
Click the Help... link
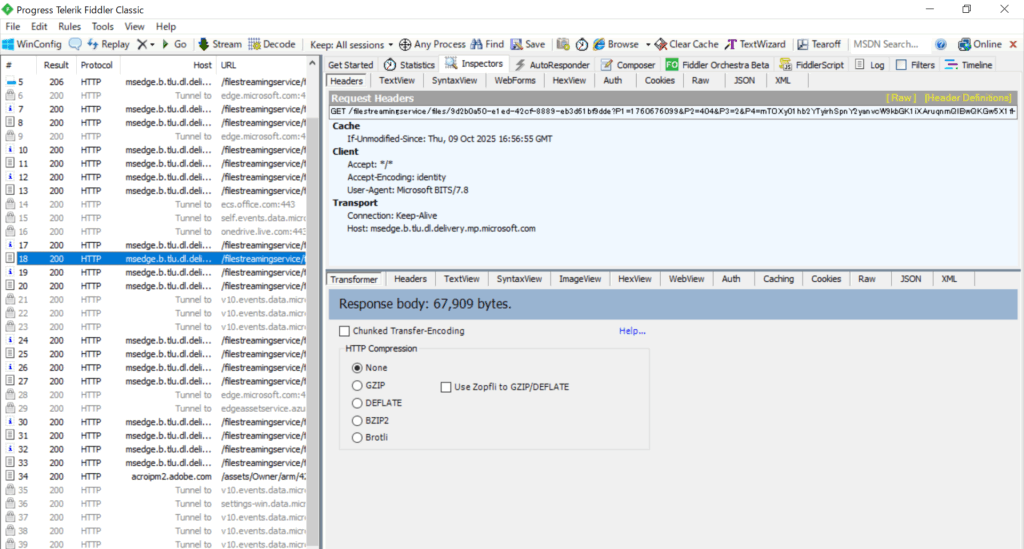click(632, 331)
